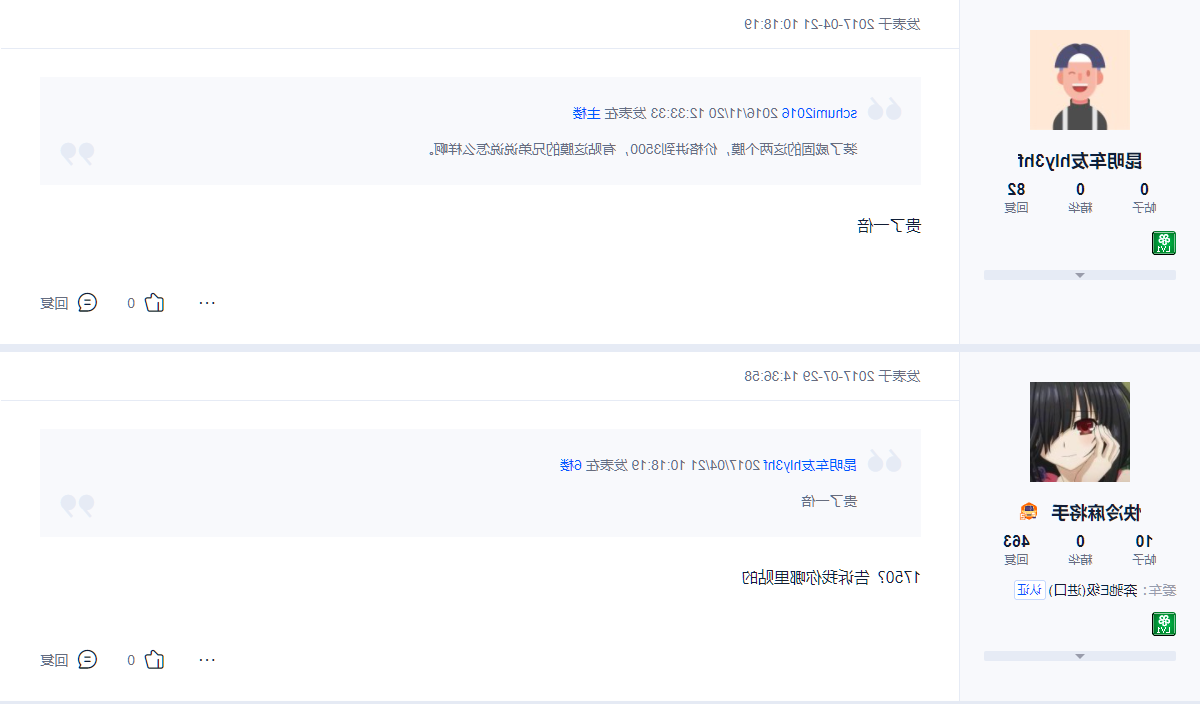Click quoted author schumi2016
Screen dimensions: 1200x704
pos(818,113)
